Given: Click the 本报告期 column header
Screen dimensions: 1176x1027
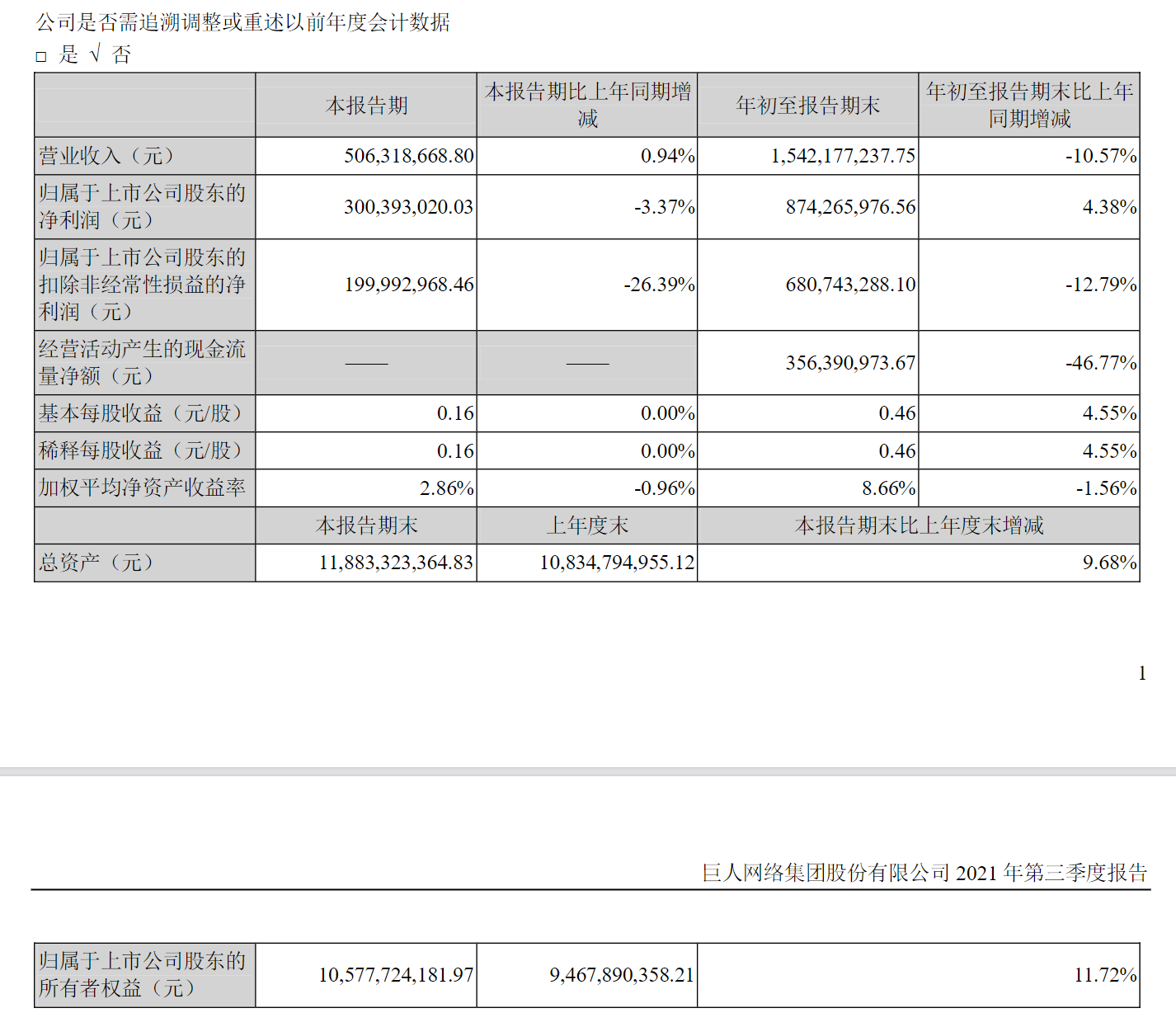Looking at the screenshot, I should coord(365,105).
